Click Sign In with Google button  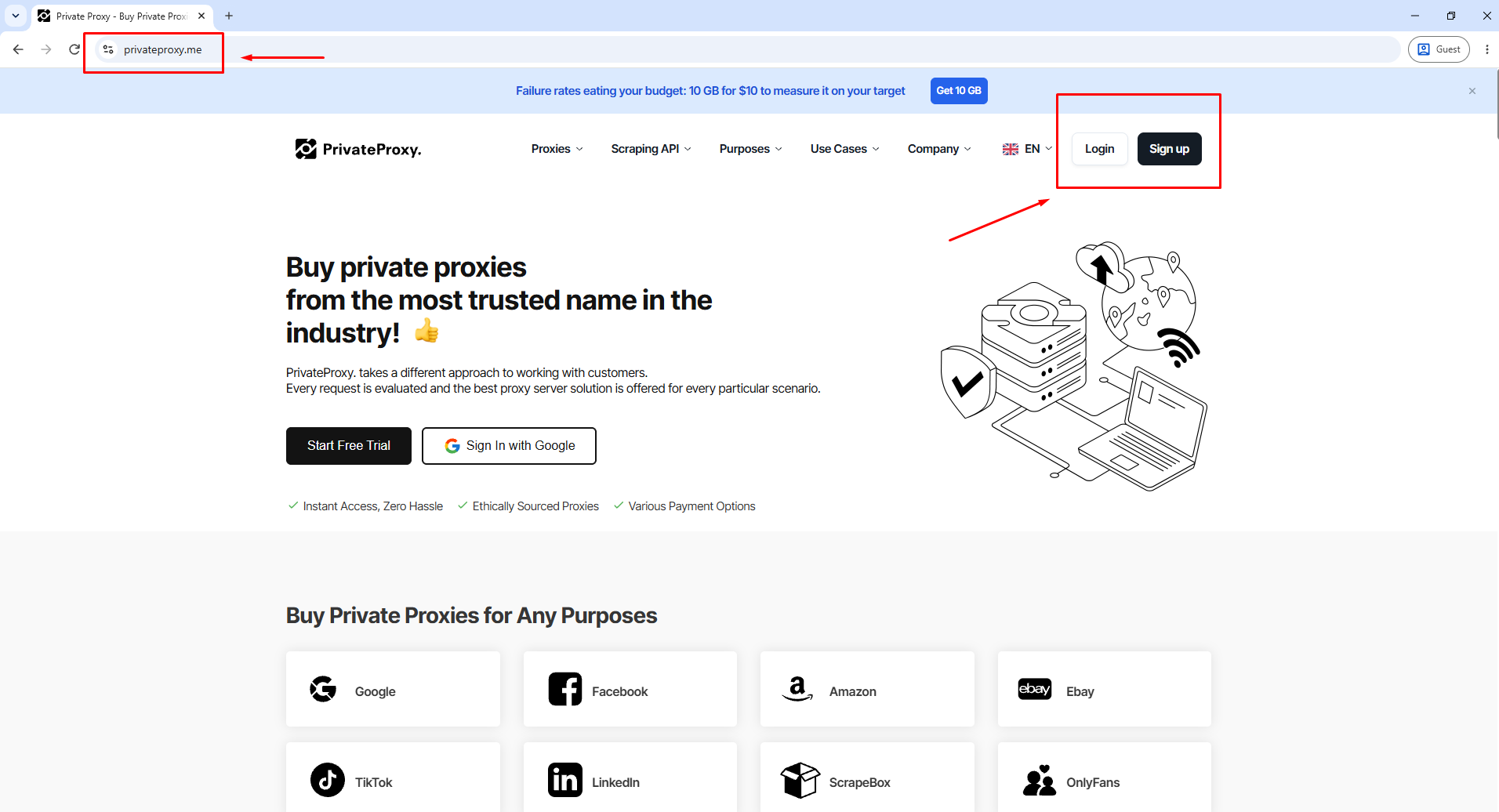tap(509, 446)
